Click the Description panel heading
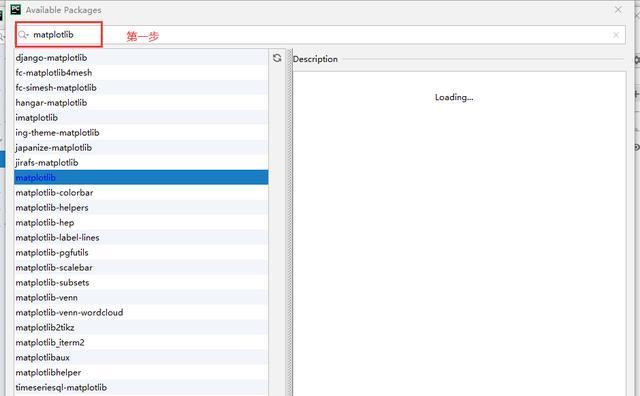The image size is (640, 396). (x=315, y=59)
